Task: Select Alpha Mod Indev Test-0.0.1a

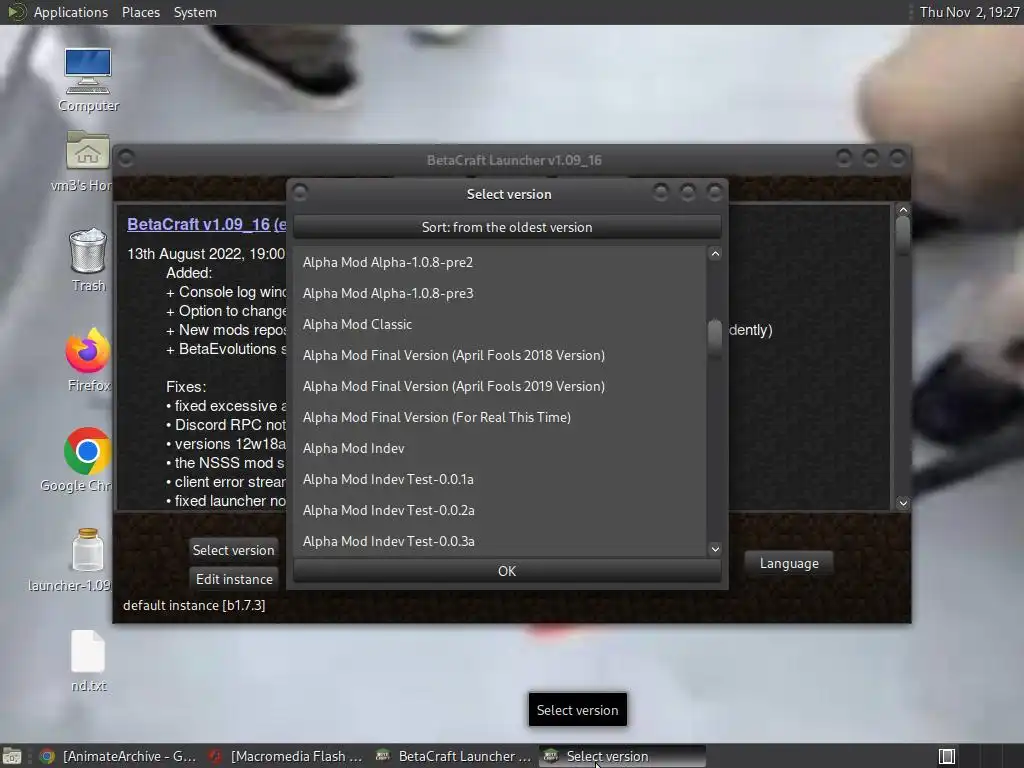Action: click(500, 479)
